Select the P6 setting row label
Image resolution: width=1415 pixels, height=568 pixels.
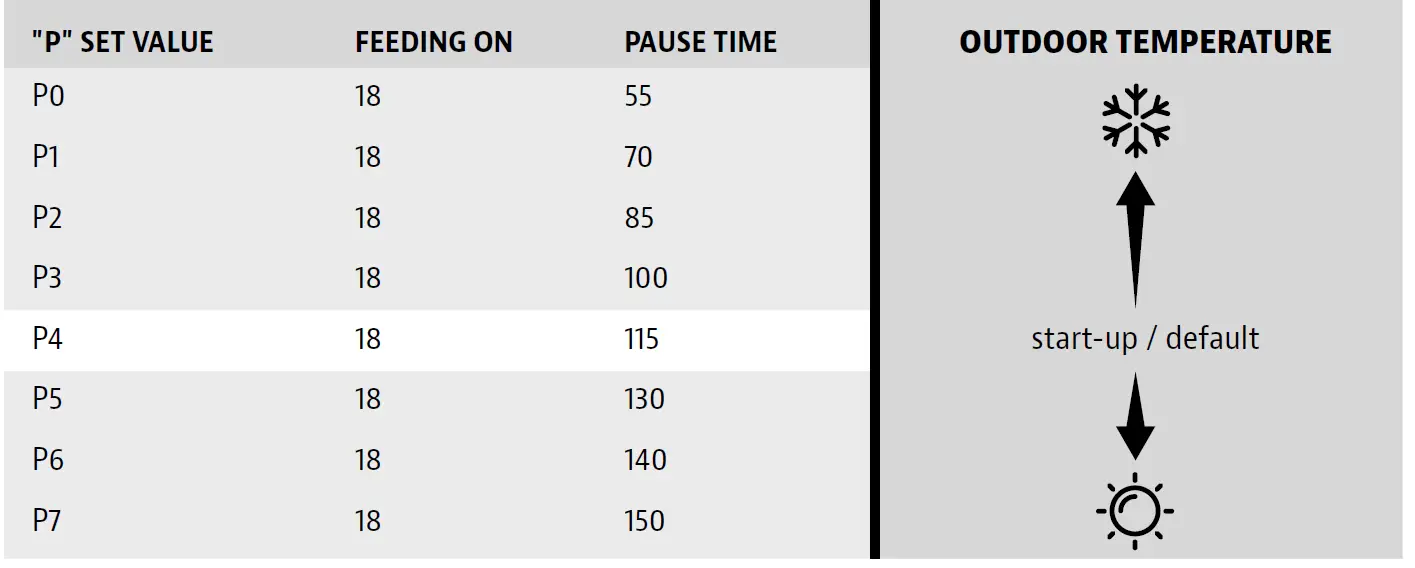pyautogui.click(x=47, y=459)
